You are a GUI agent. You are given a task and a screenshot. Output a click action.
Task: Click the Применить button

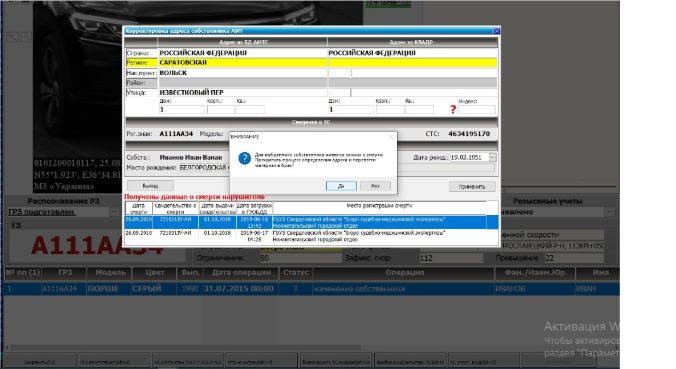(472, 187)
